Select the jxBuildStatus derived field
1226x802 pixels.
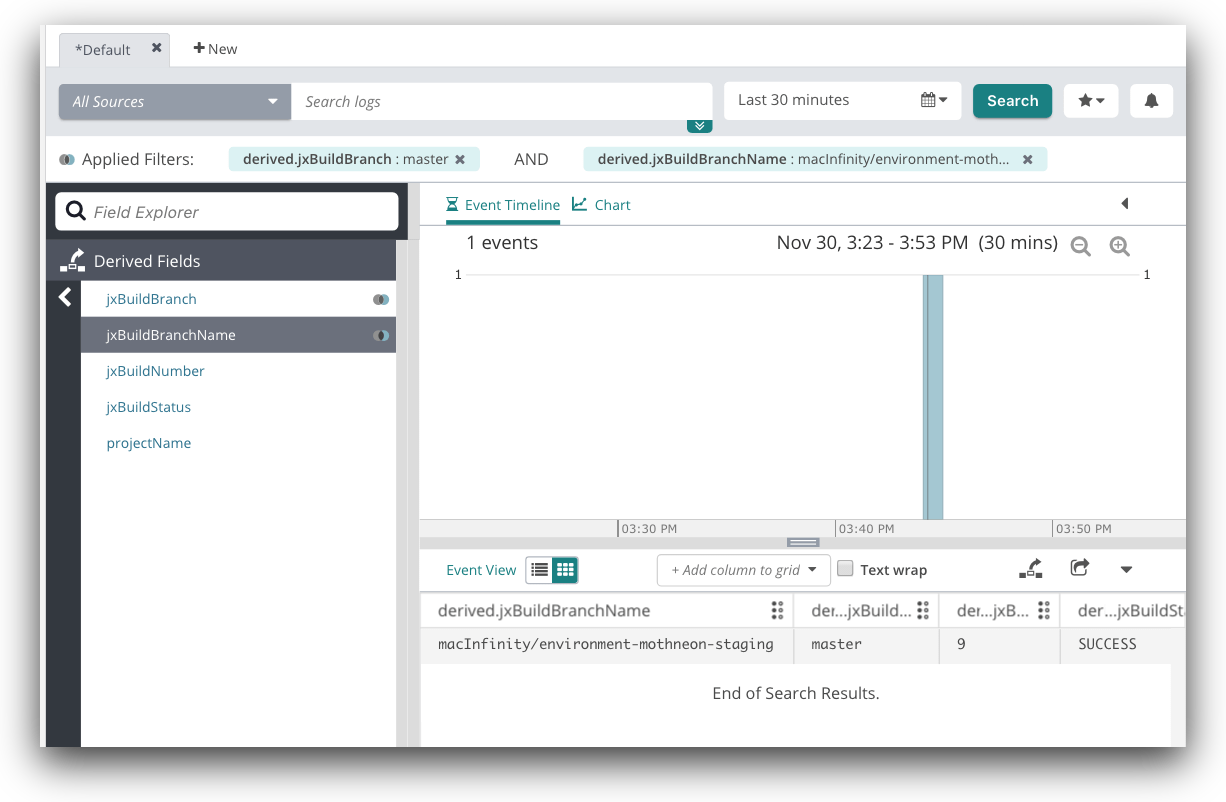(148, 407)
